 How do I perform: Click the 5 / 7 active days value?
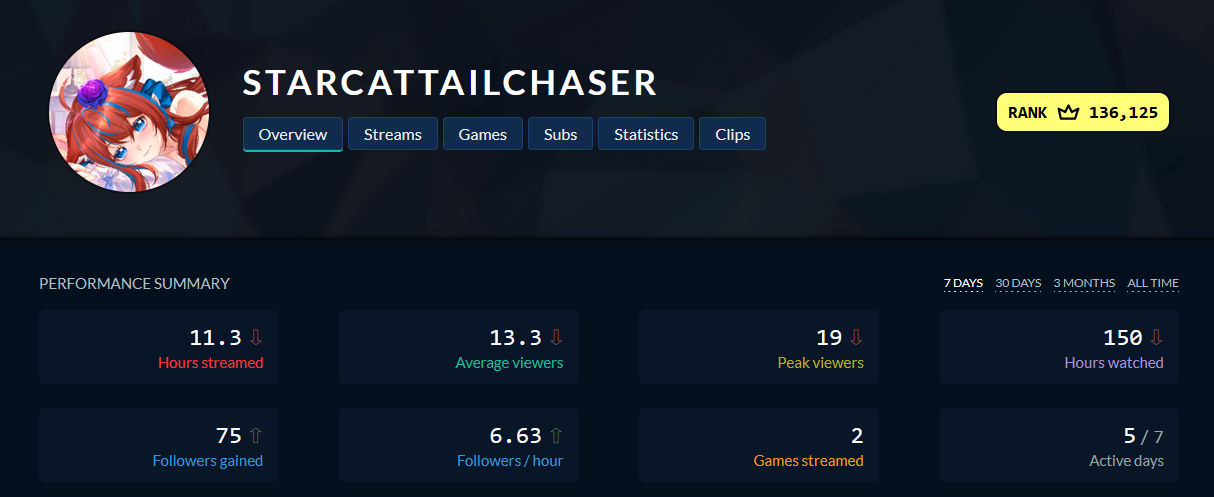click(1144, 436)
